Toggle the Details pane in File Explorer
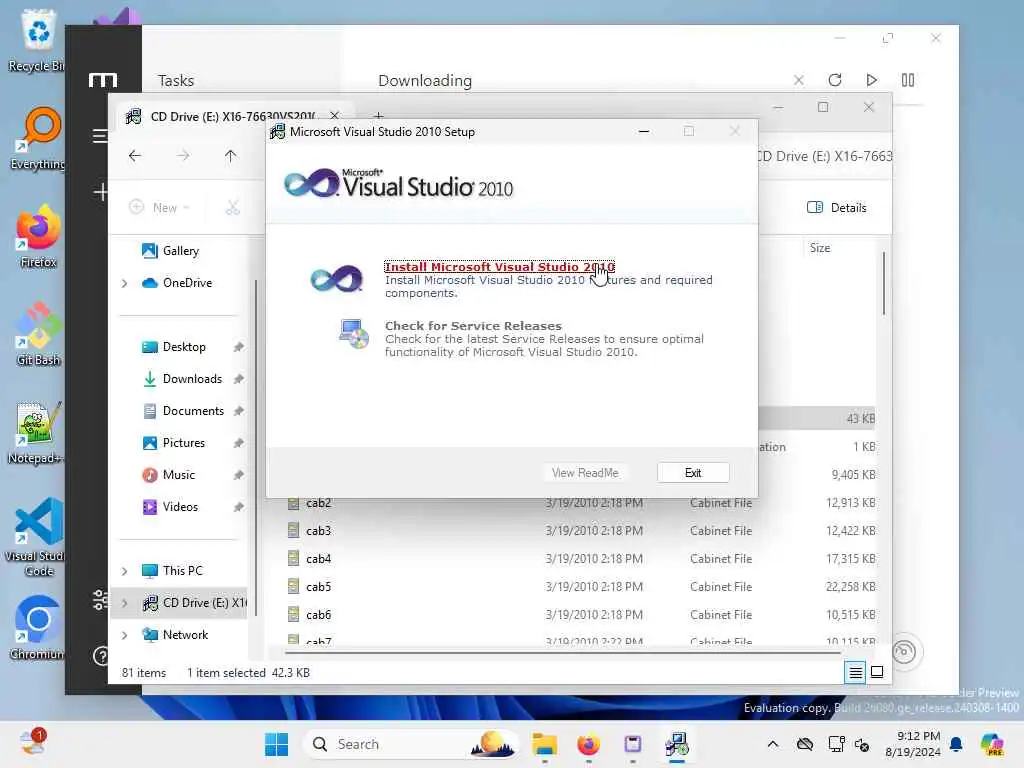Screen dimensions: 1024x768 (837, 207)
